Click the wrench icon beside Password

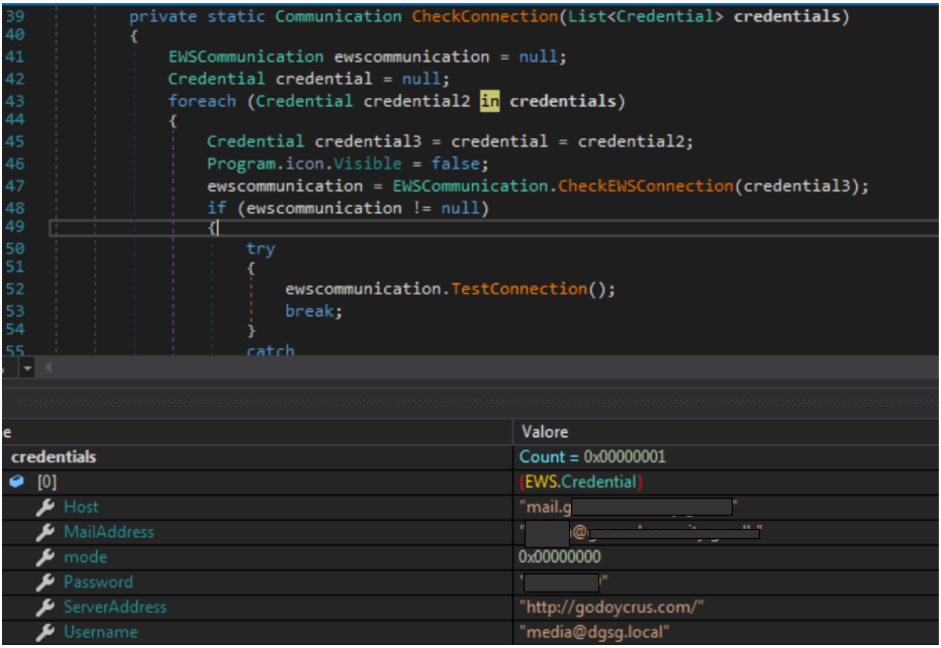(45, 583)
